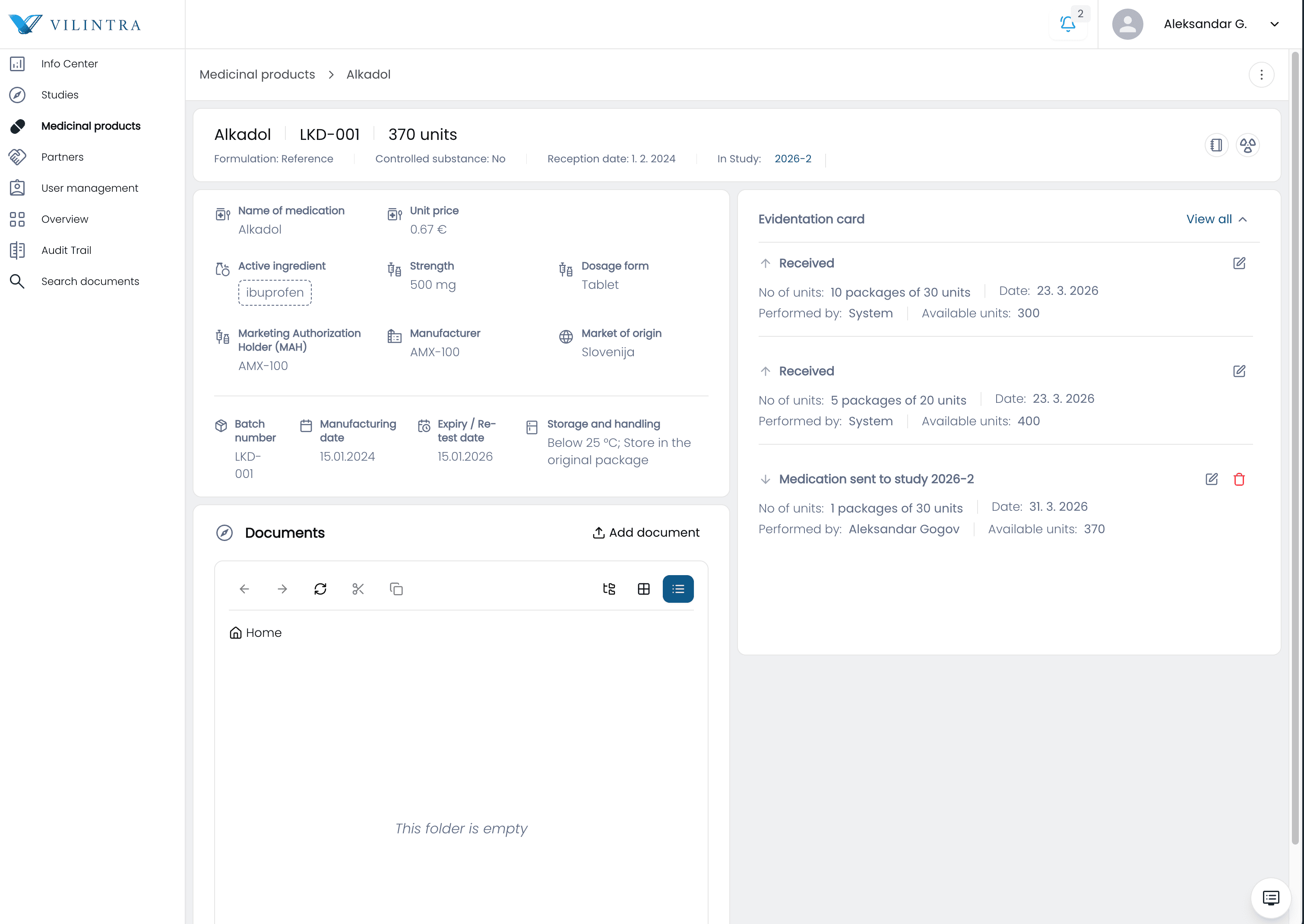Expand the Aleksandar G. account dropdown
1304x924 pixels.
click(x=1274, y=24)
